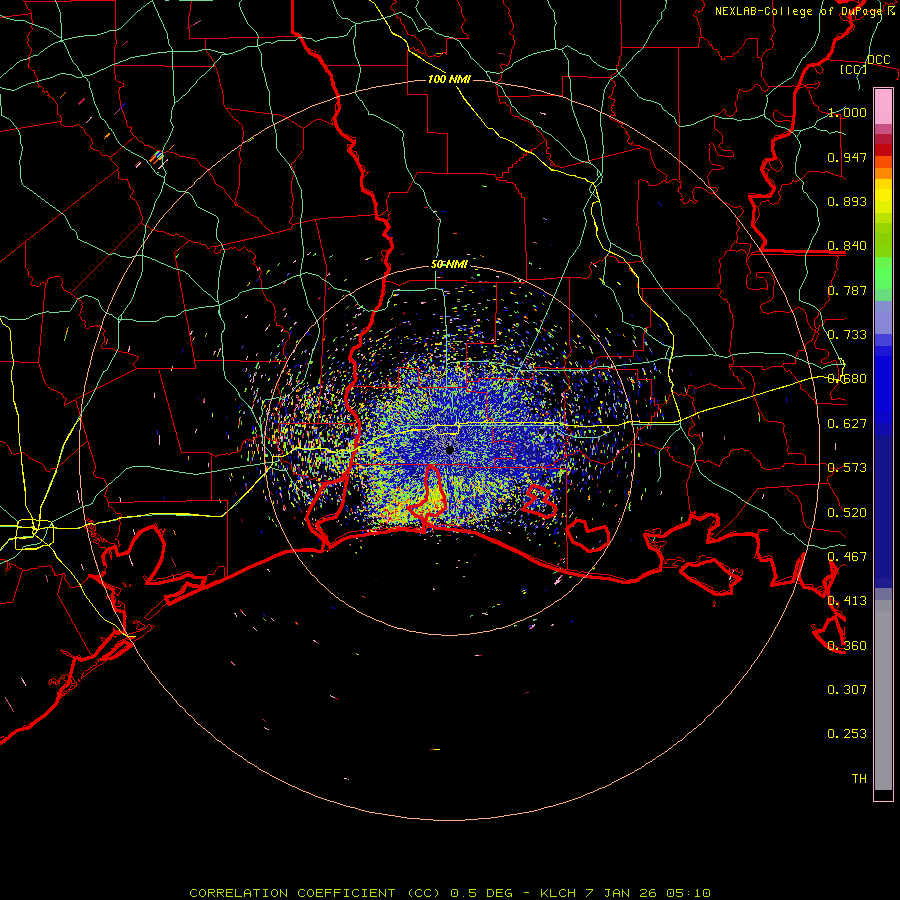Select the 0.680 scale value
Viewport: 900px width, 900px height.
point(847,379)
